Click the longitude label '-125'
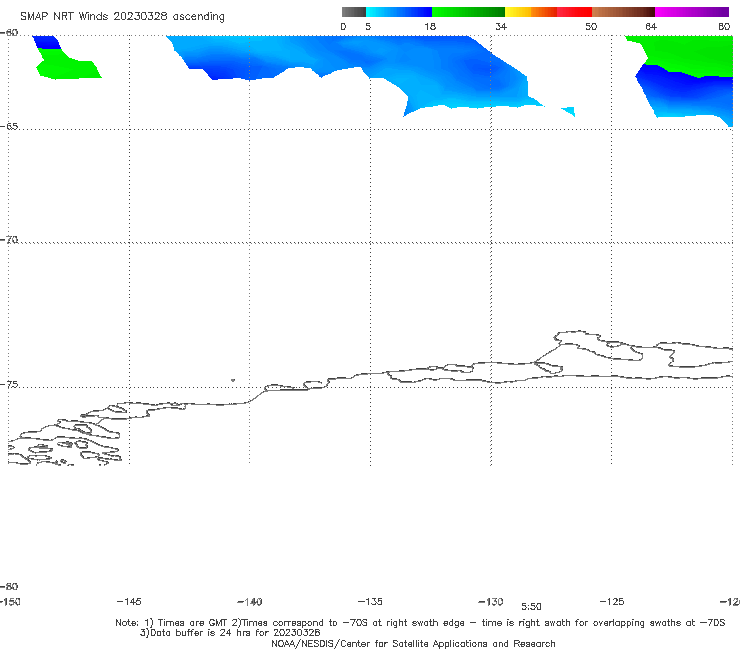This screenshot has height=650, width=740. [x=612, y=601]
